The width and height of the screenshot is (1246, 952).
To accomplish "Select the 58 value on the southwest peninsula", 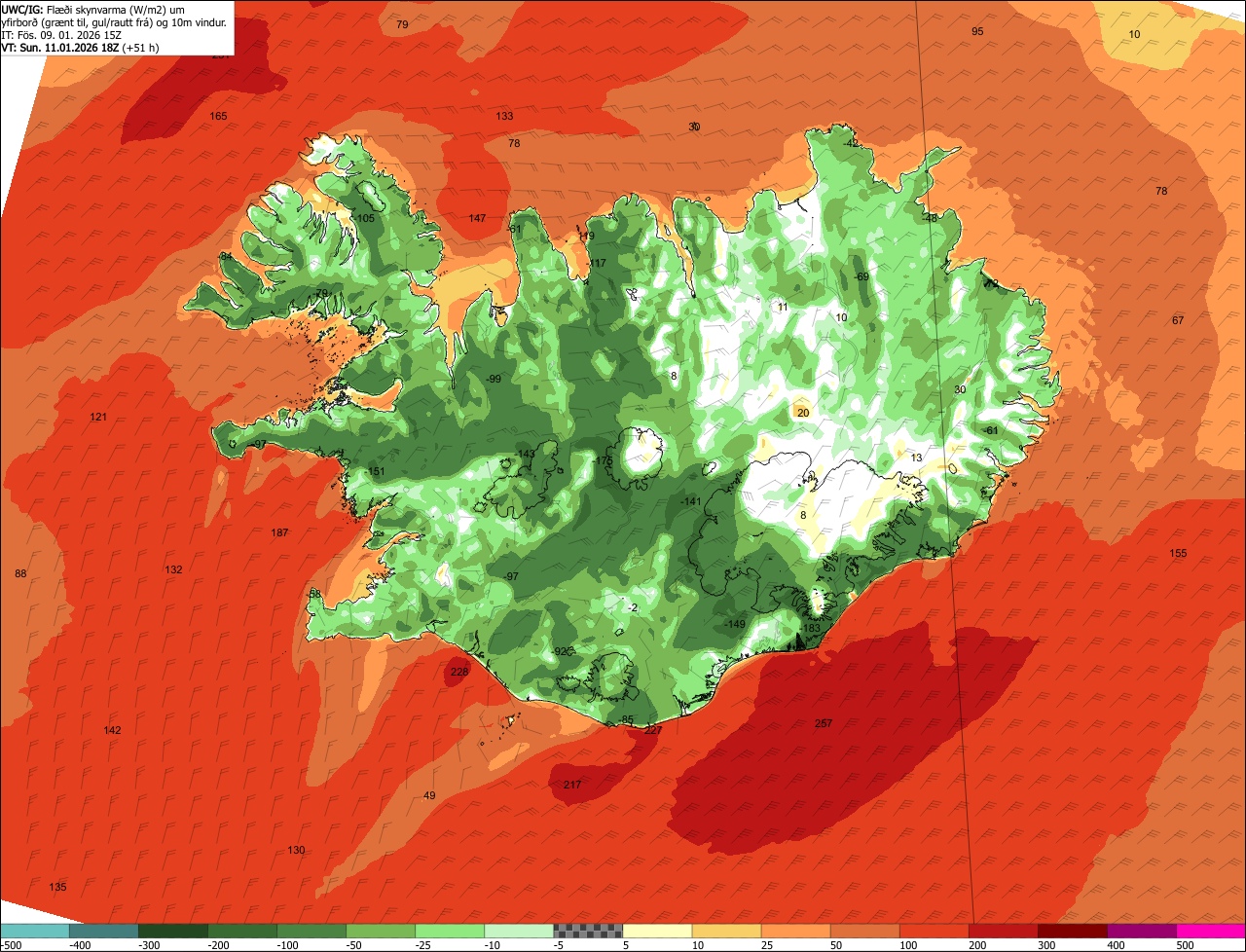I will [313, 593].
